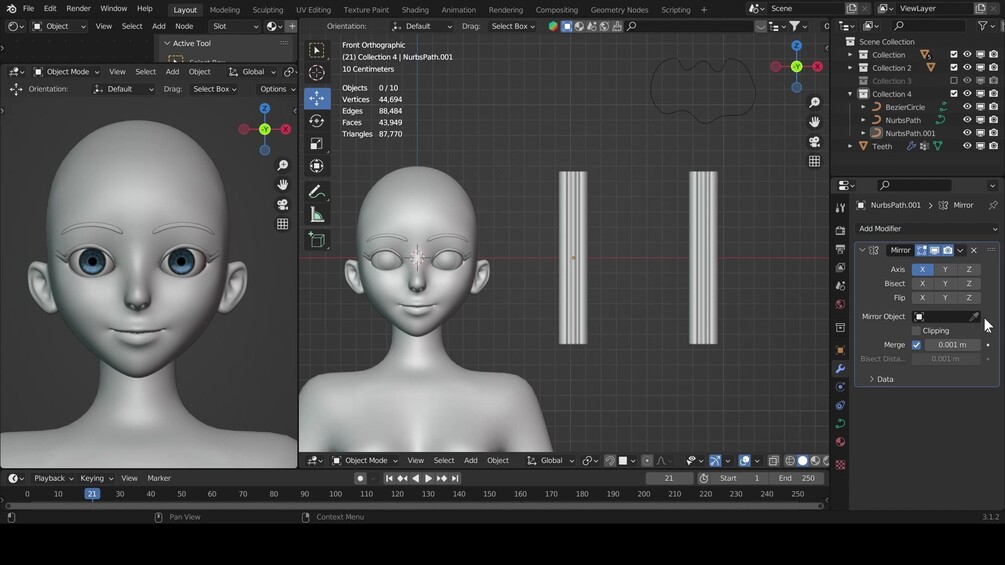The height and width of the screenshot is (565, 1005).
Task: Click the Add Cube tool icon
Action: tap(317, 240)
